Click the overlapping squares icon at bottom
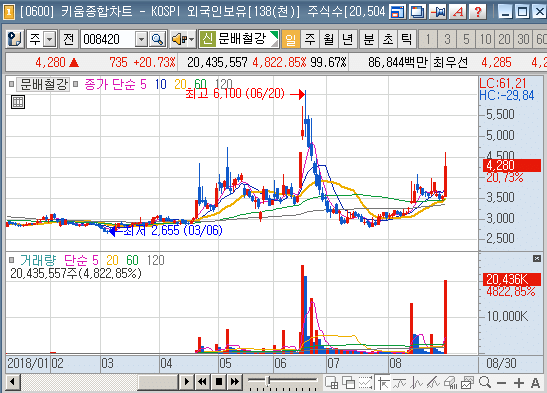The width and height of the screenshot is (547, 393). click(348, 383)
